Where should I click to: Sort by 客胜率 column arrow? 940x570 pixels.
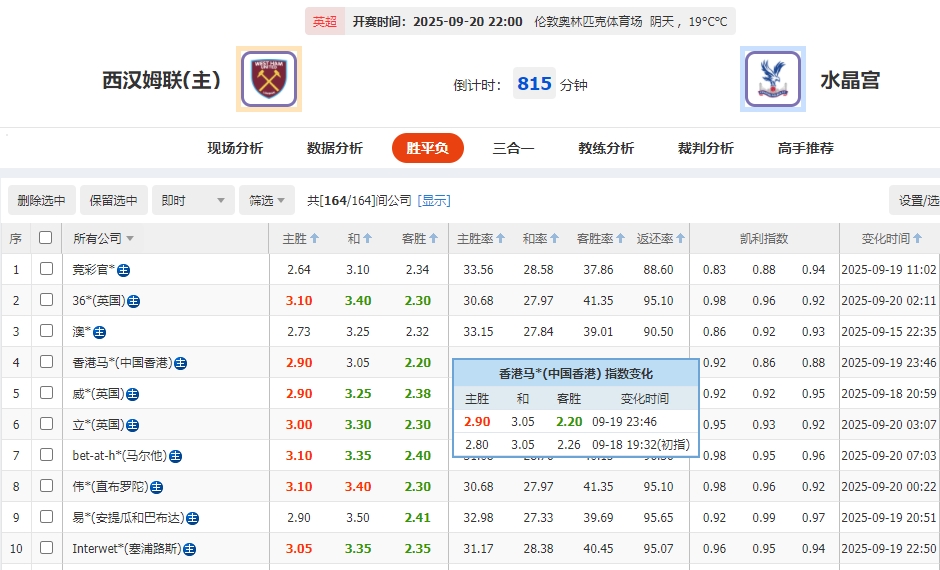(x=620, y=239)
